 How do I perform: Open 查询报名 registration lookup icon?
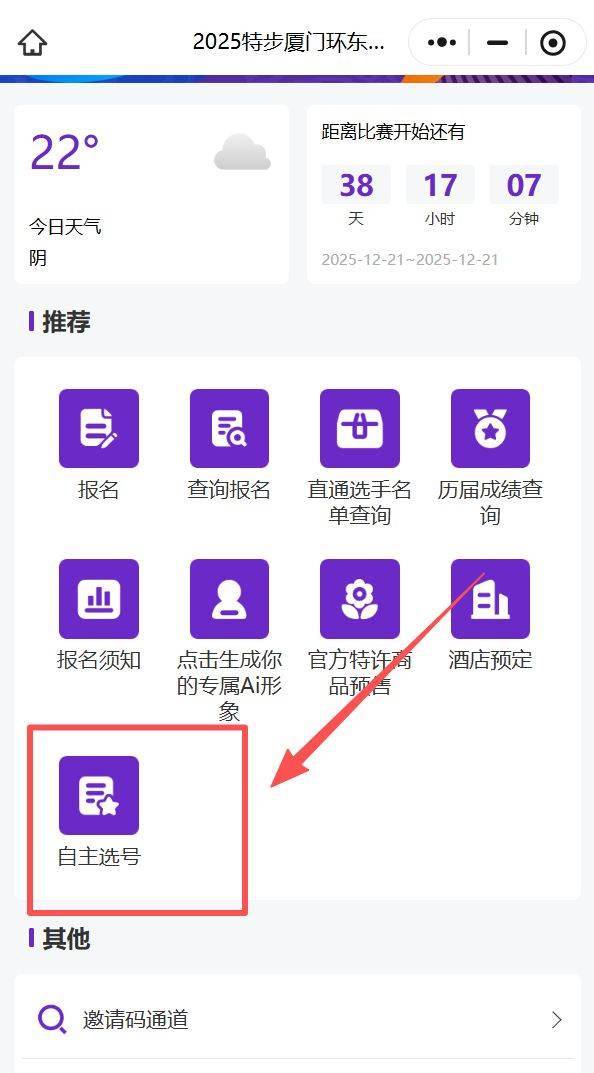coord(229,428)
